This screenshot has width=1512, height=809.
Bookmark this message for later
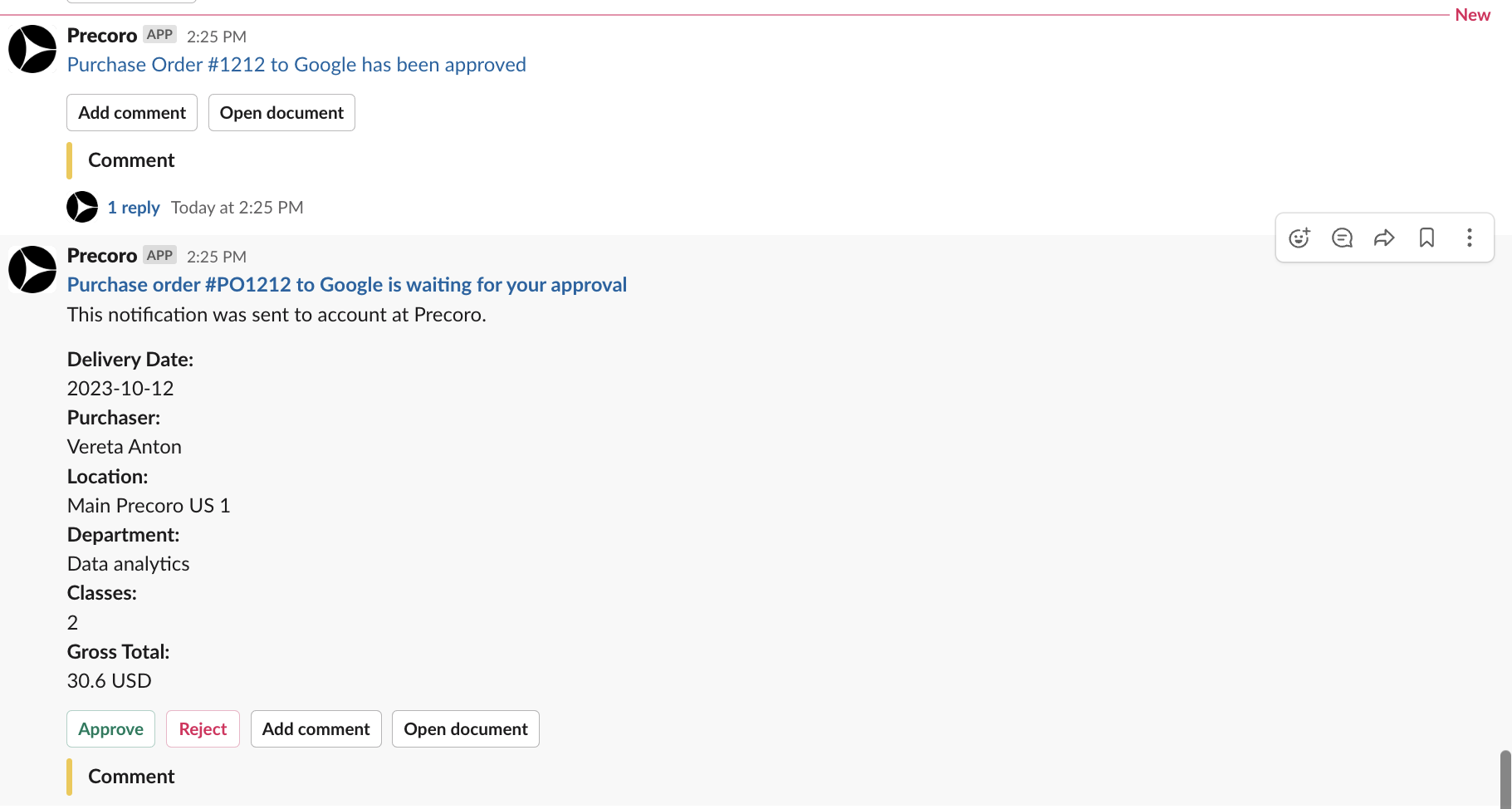[1426, 238]
